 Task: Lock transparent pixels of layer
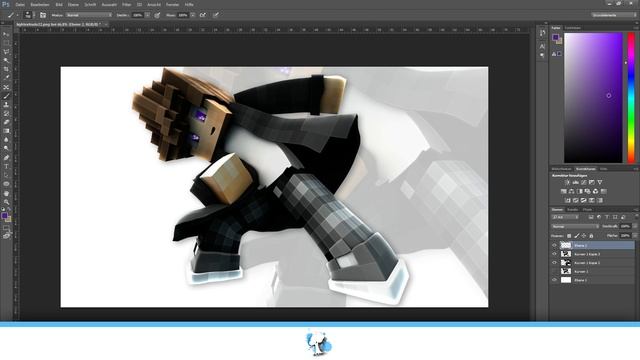click(x=569, y=236)
